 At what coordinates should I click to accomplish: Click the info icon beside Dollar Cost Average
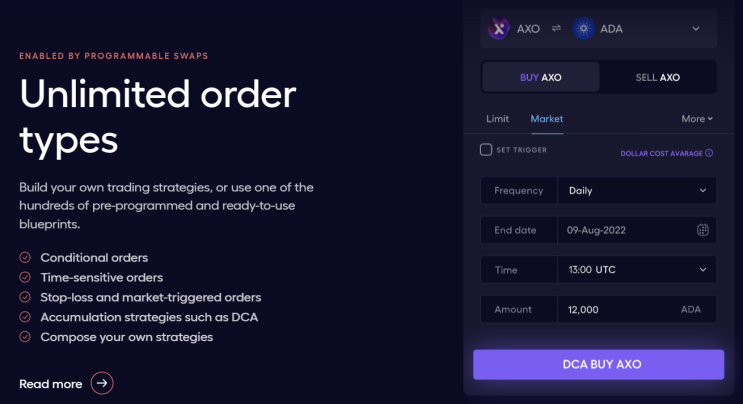click(x=709, y=153)
